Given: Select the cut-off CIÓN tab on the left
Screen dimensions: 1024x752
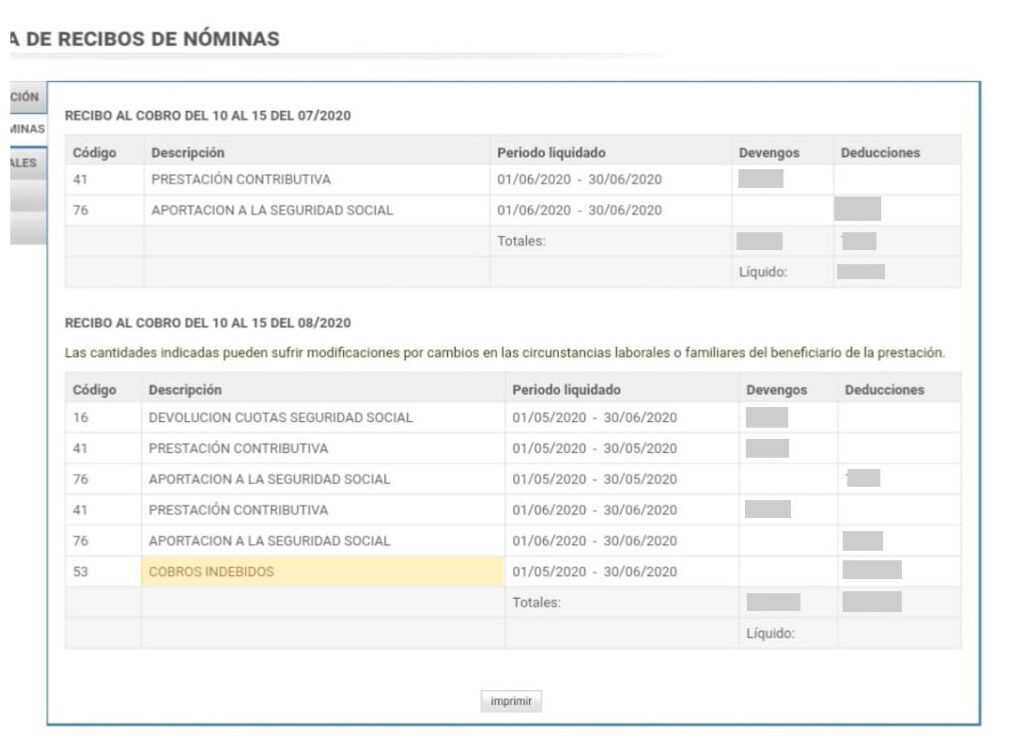Looking at the screenshot, I should [x=27, y=97].
